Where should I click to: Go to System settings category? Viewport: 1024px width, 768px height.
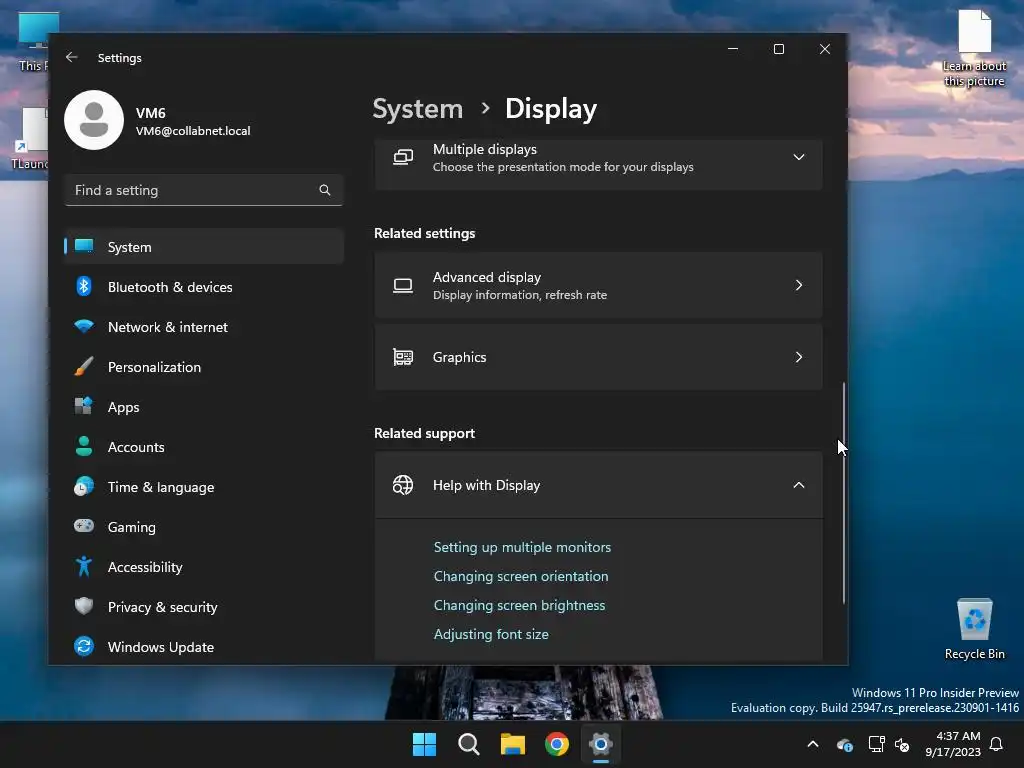pos(204,246)
